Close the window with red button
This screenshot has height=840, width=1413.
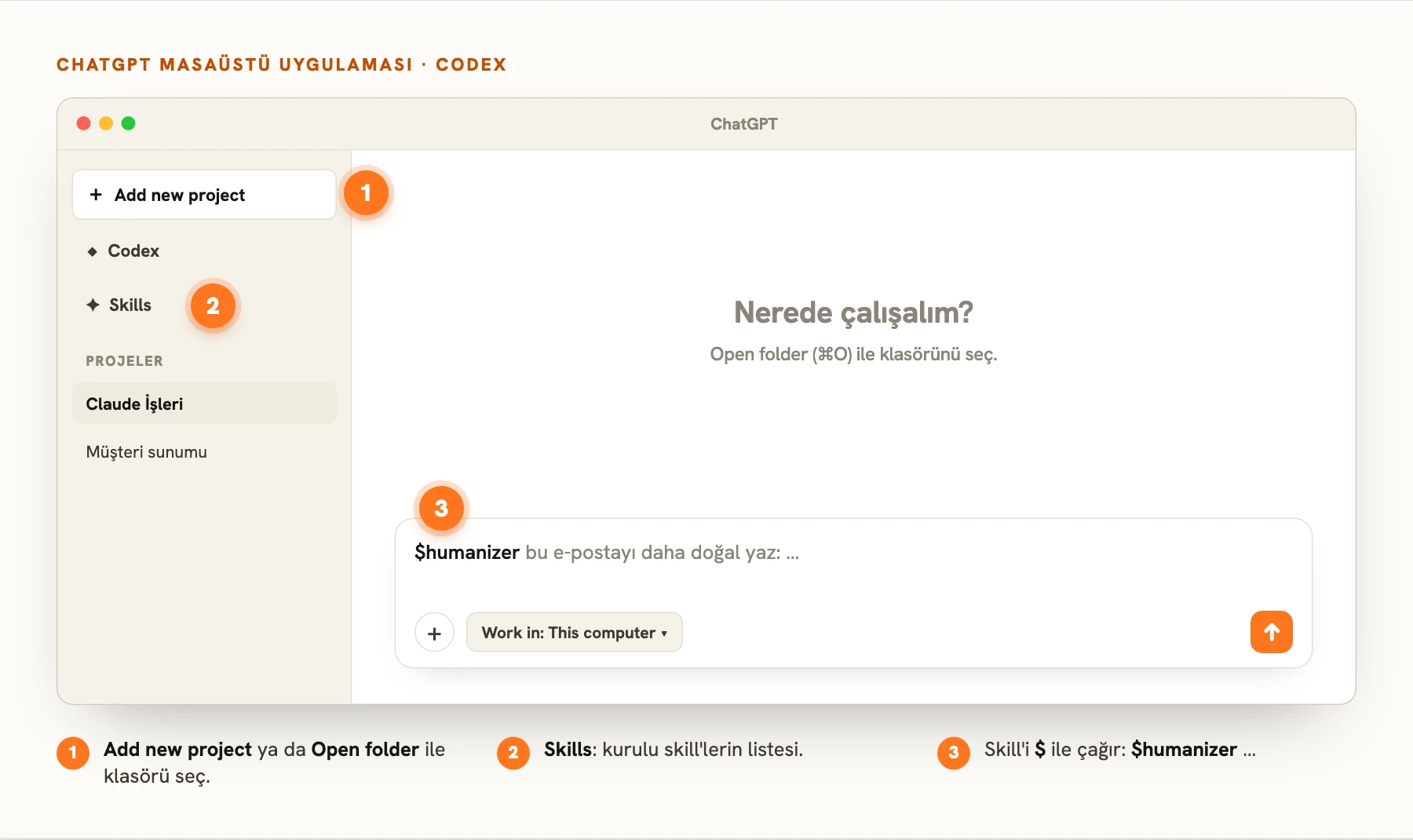[83, 123]
